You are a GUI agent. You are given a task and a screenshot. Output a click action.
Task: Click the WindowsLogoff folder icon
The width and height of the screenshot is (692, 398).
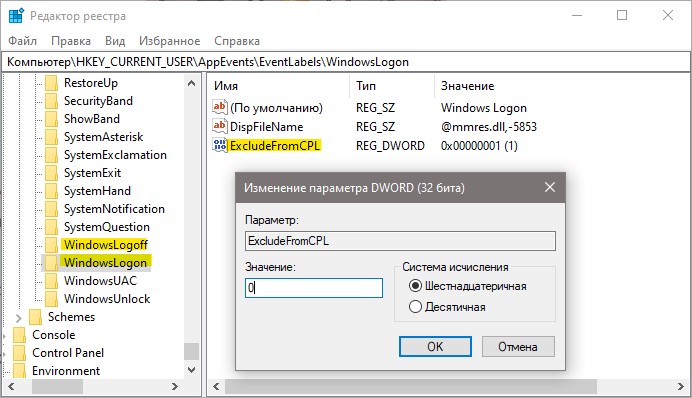tap(51, 245)
